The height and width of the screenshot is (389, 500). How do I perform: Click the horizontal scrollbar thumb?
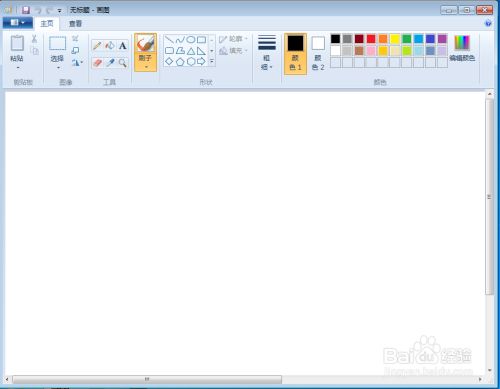[x=147, y=379]
